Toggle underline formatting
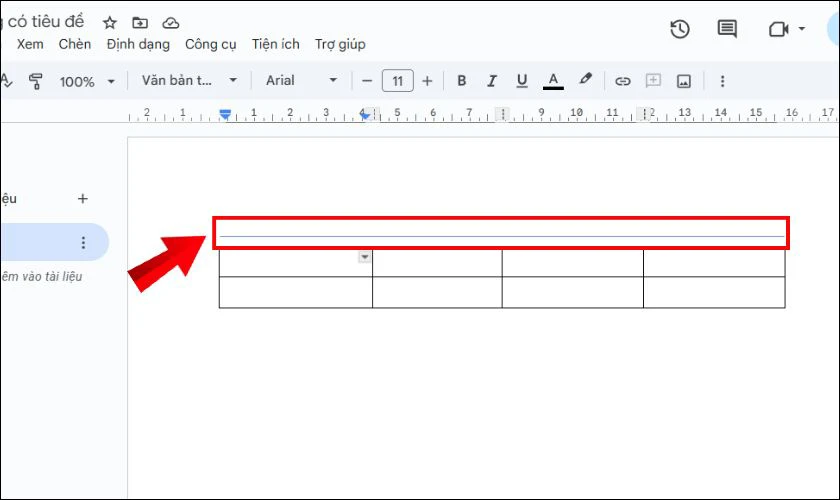This screenshot has width=840, height=500. tap(522, 81)
